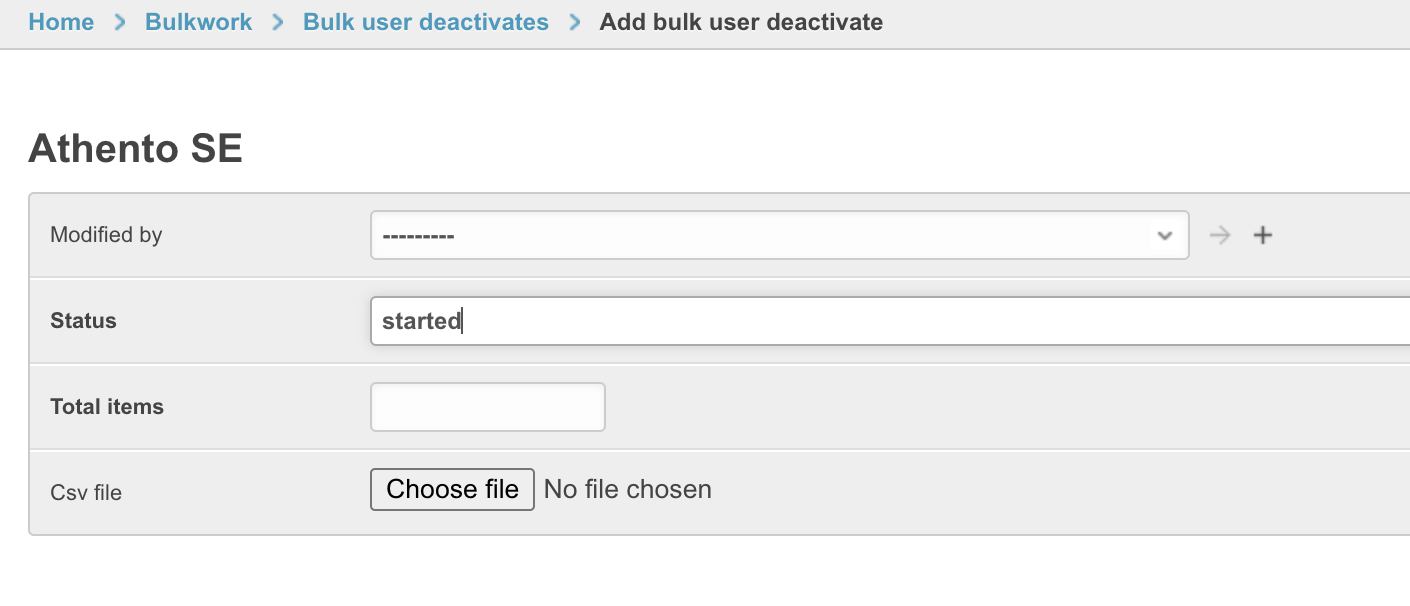This screenshot has width=1410, height=606.
Task: Click the Athento SE heading
Action: click(135, 149)
